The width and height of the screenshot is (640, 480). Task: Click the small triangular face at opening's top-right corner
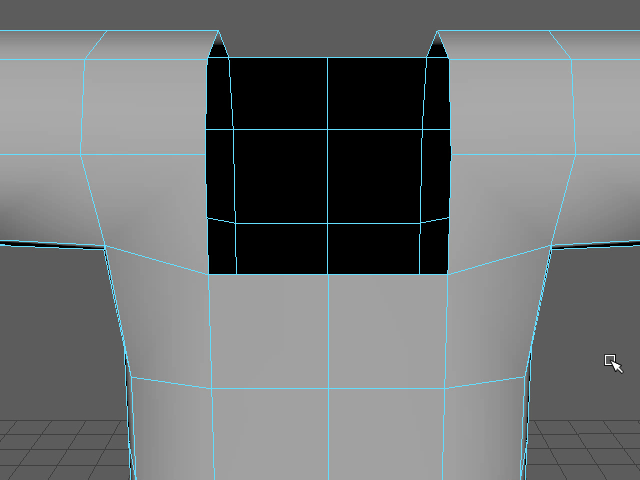click(x=438, y=47)
